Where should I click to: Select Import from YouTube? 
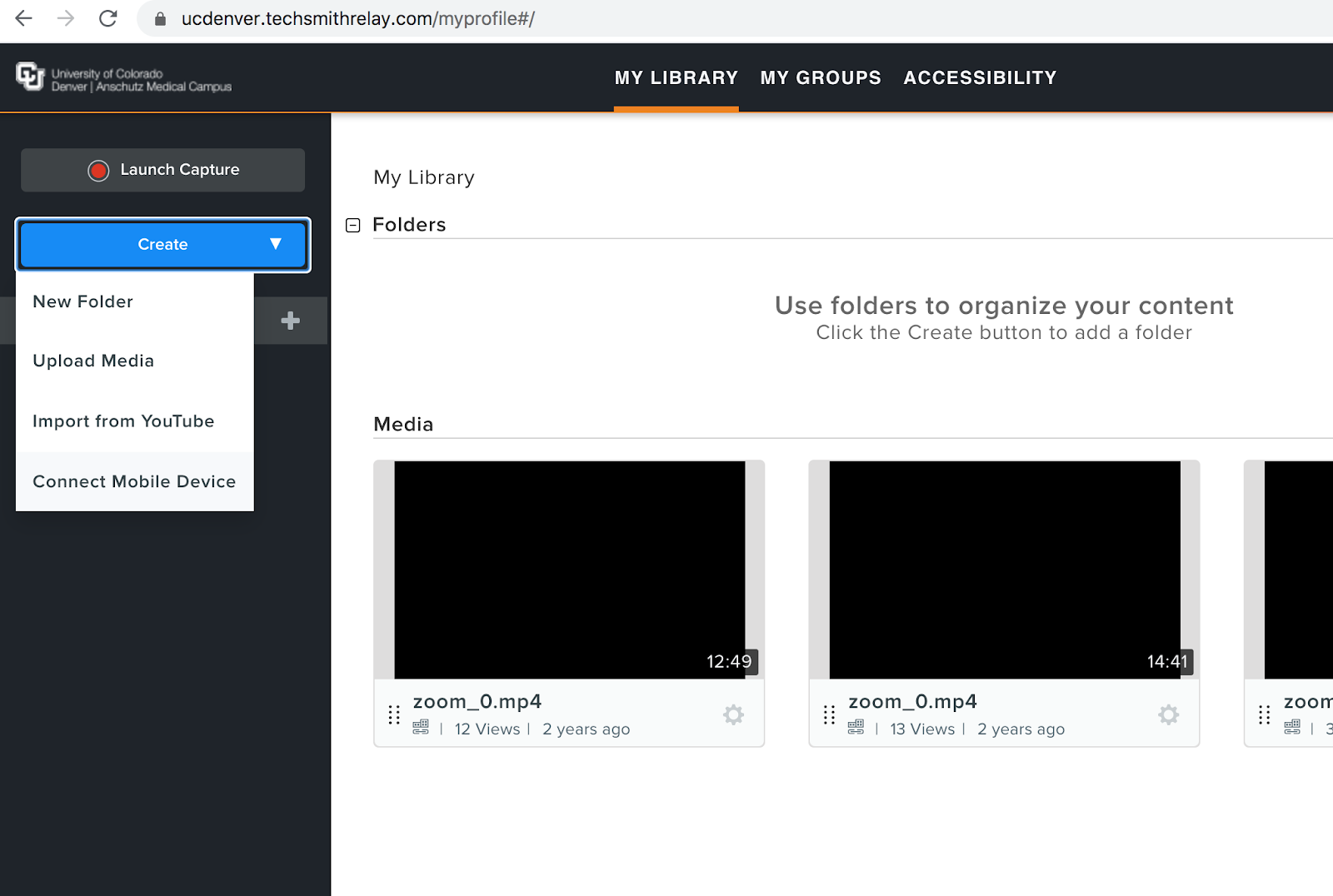click(135, 421)
